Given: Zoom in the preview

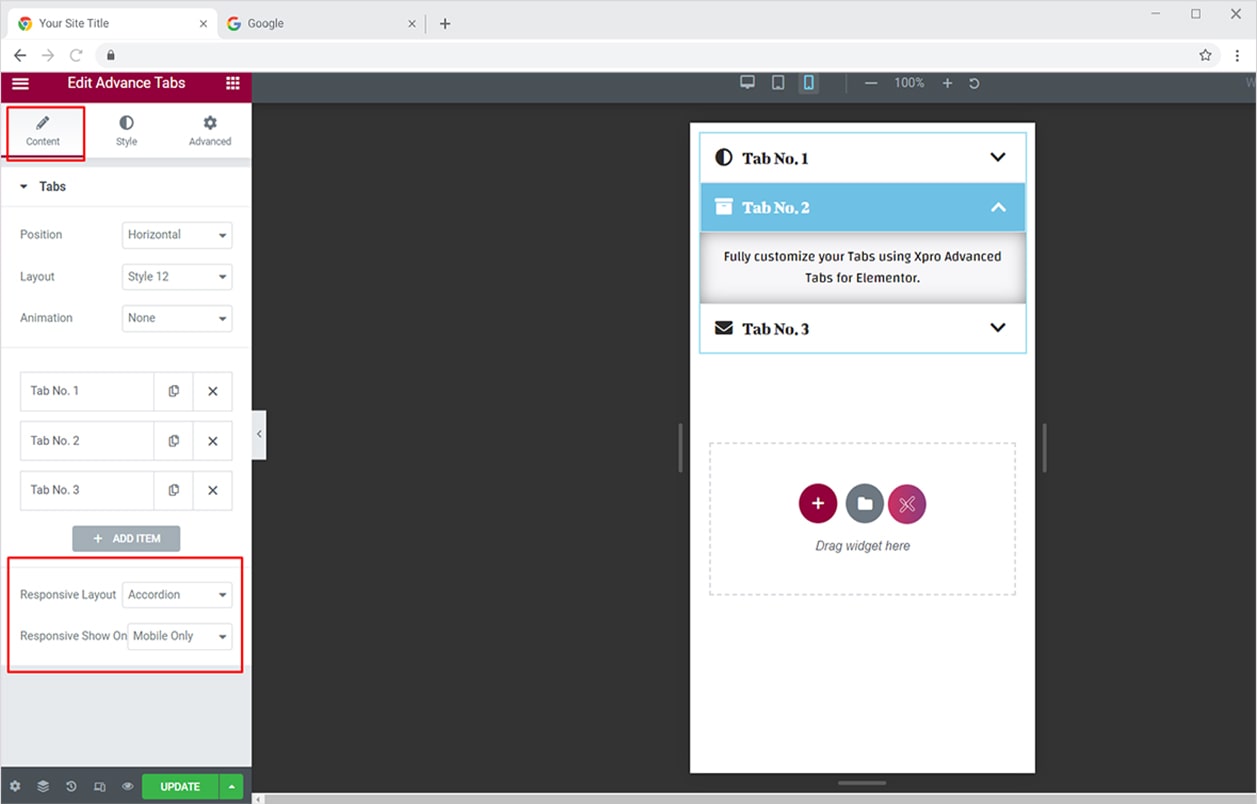Looking at the screenshot, I should (947, 83).
